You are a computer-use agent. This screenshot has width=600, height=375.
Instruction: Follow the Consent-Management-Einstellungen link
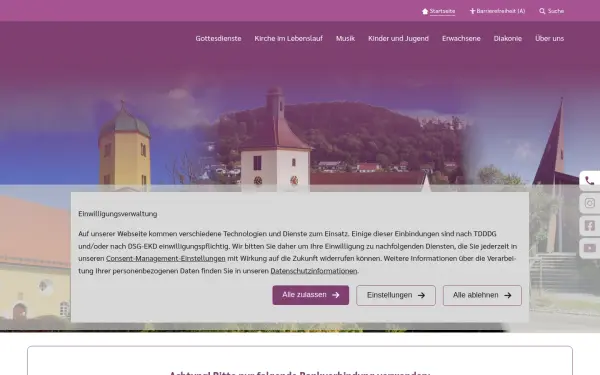click(166, 259)
